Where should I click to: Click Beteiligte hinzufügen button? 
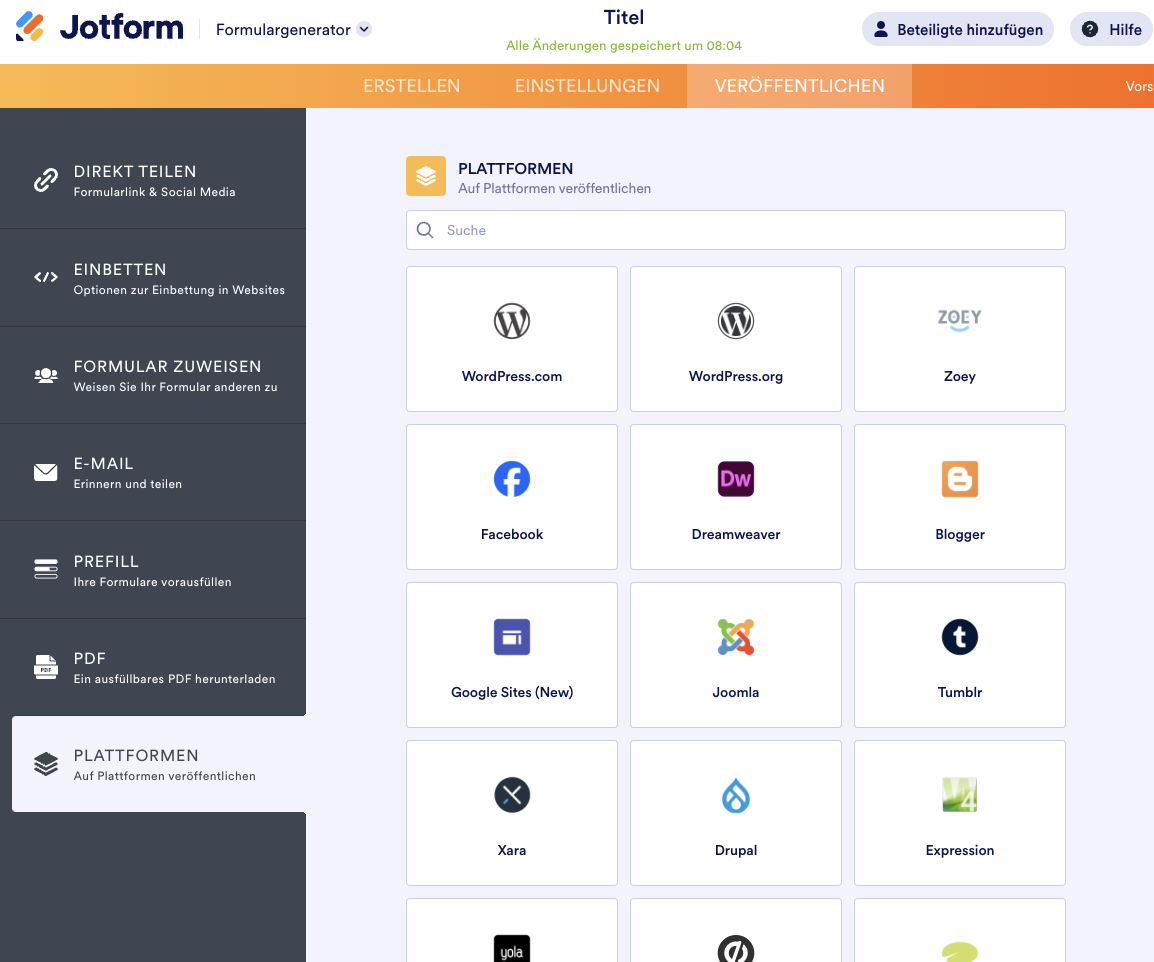[958, 30]
